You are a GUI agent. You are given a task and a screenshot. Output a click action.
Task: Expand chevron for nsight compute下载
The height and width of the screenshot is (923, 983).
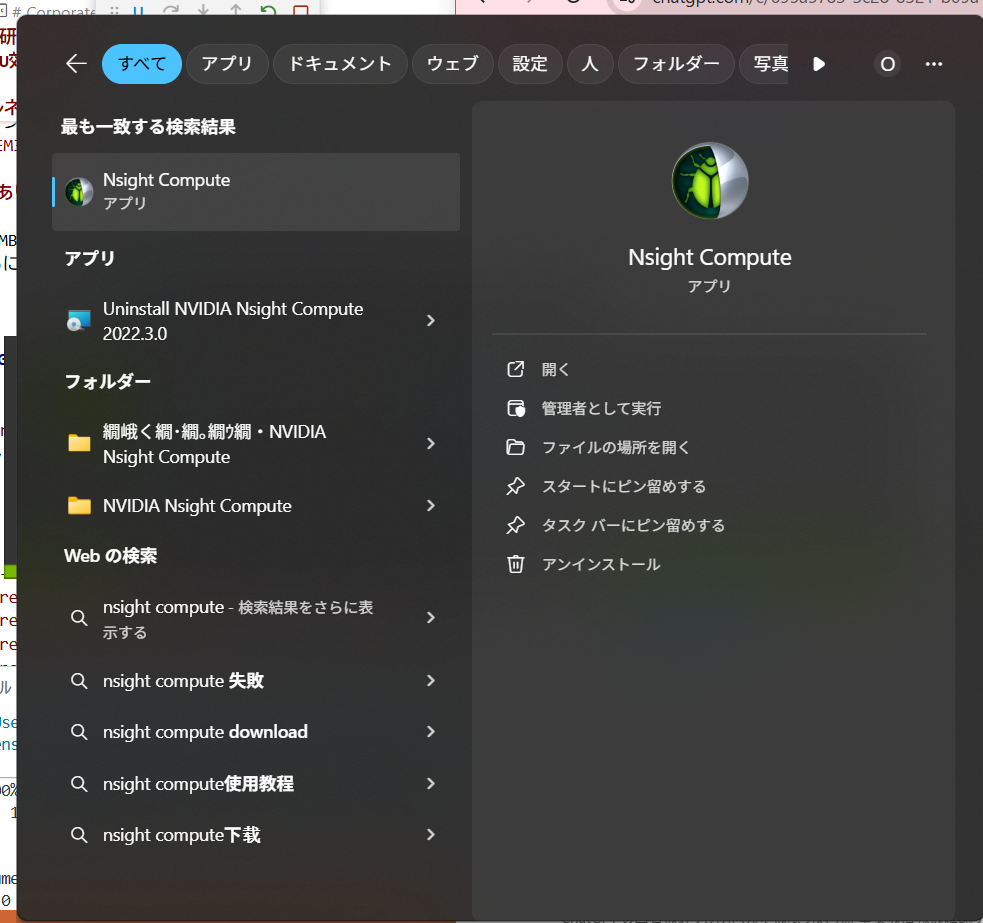tap(431, 835)
